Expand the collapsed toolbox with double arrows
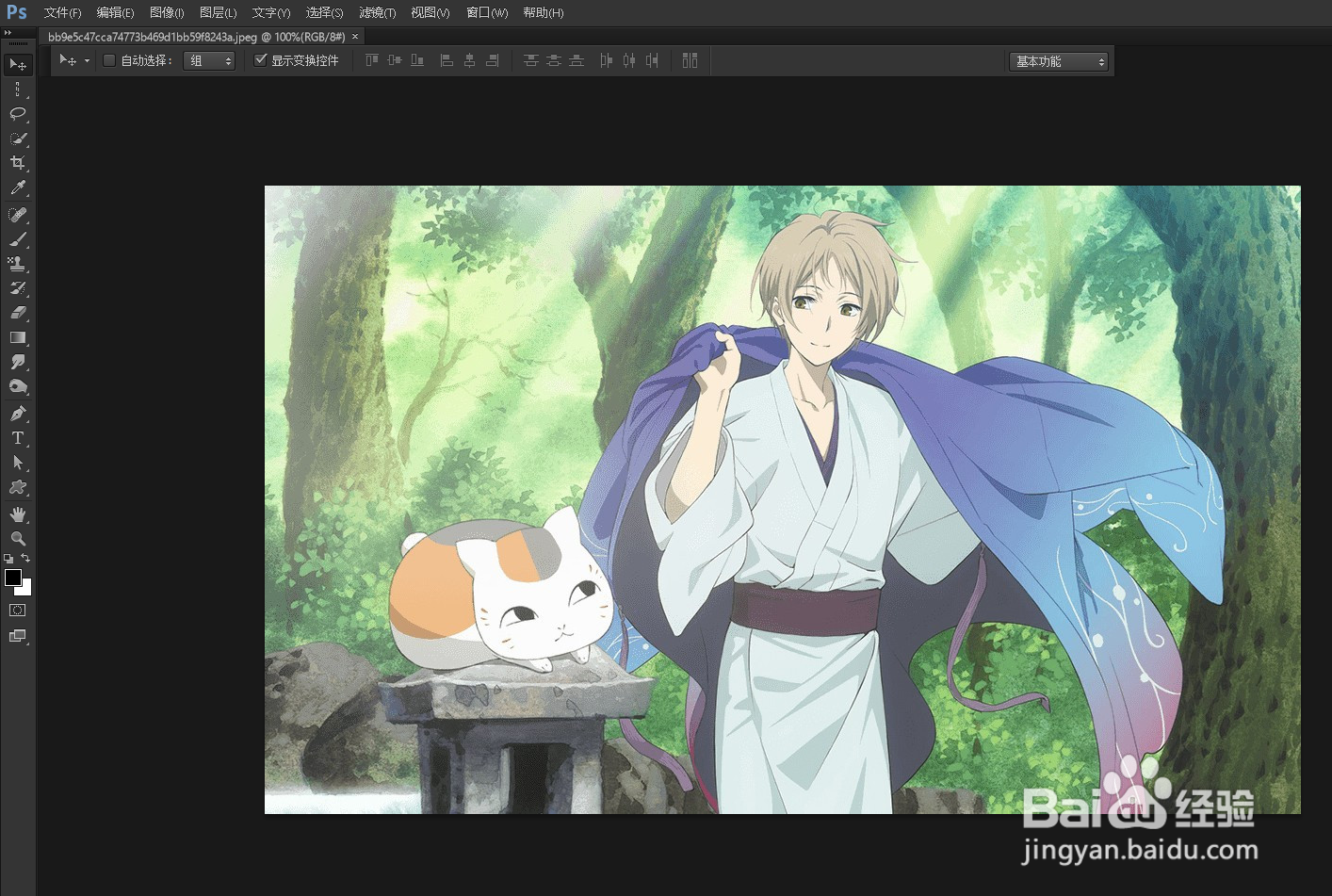 (8, 32)
